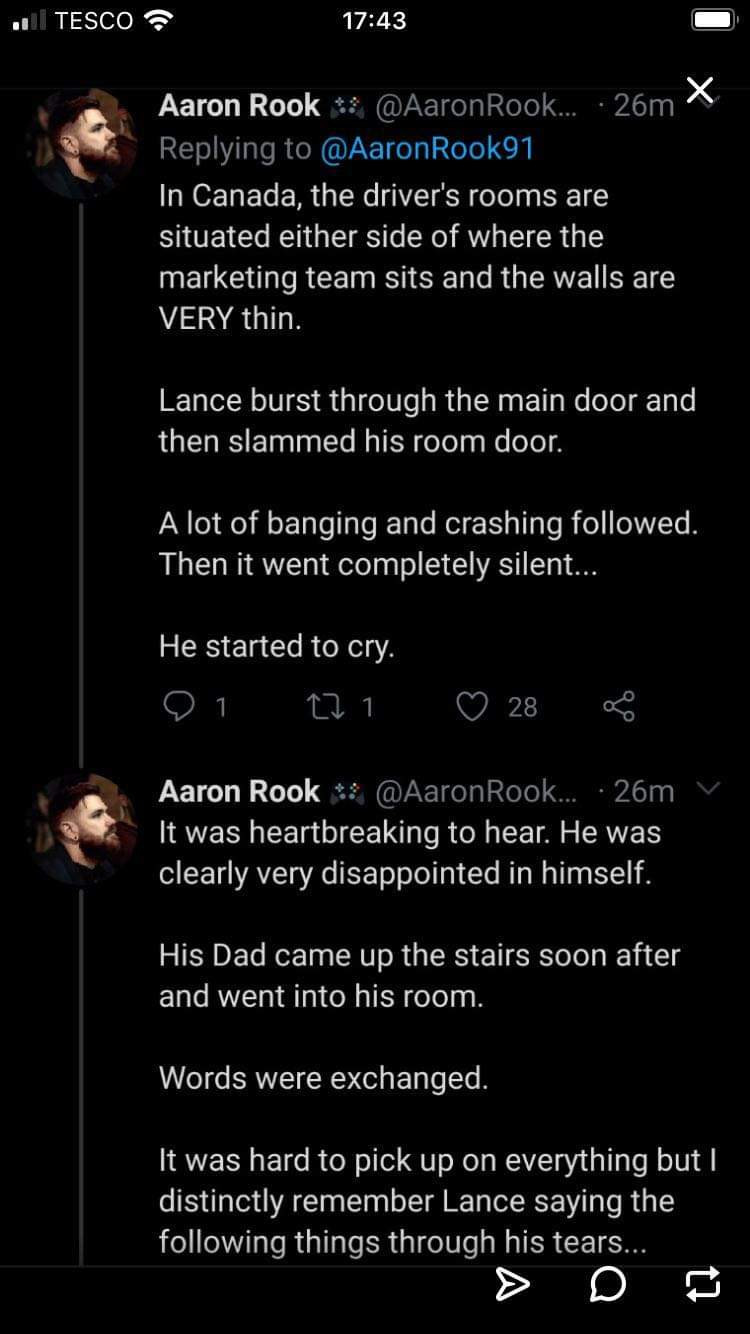
Task: Tap the battery indicator in status bar
Action: [714, 21]
